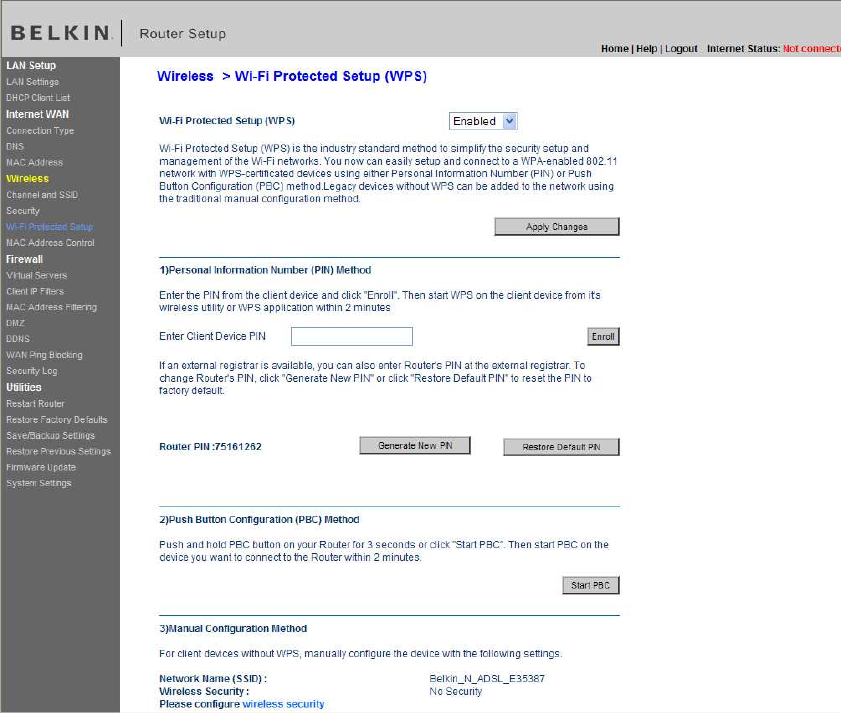Open LAN Settings in sidebar

coord(33,82)
